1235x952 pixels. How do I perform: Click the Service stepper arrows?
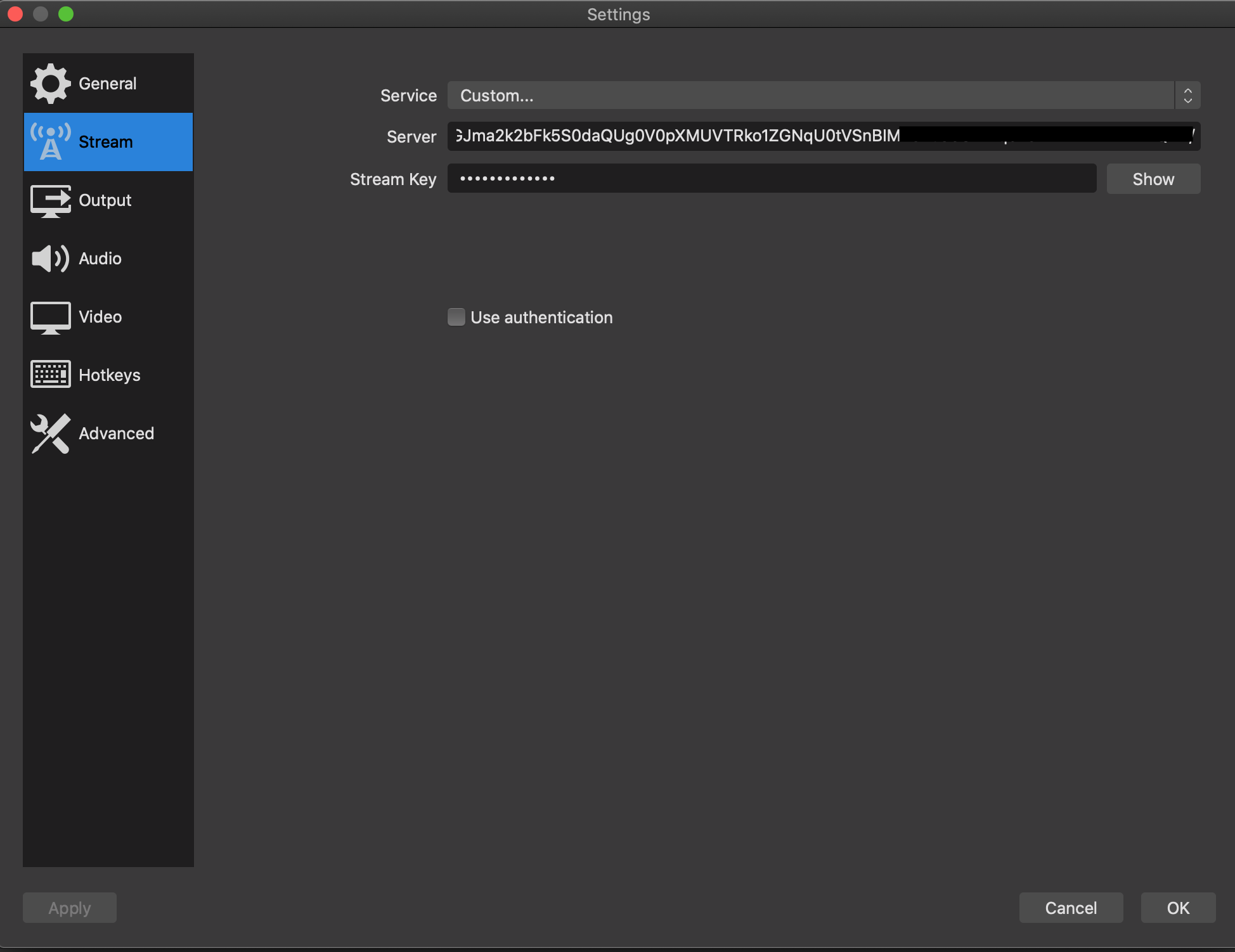pyautogui.click(x=1188, y=95)
